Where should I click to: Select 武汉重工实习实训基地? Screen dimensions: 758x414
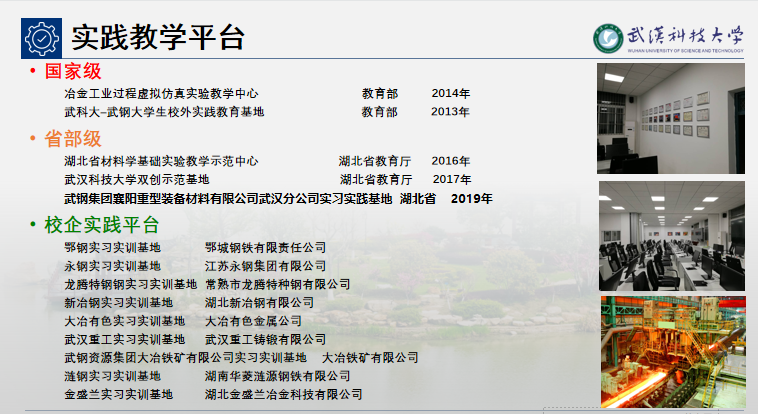point(125,340)
